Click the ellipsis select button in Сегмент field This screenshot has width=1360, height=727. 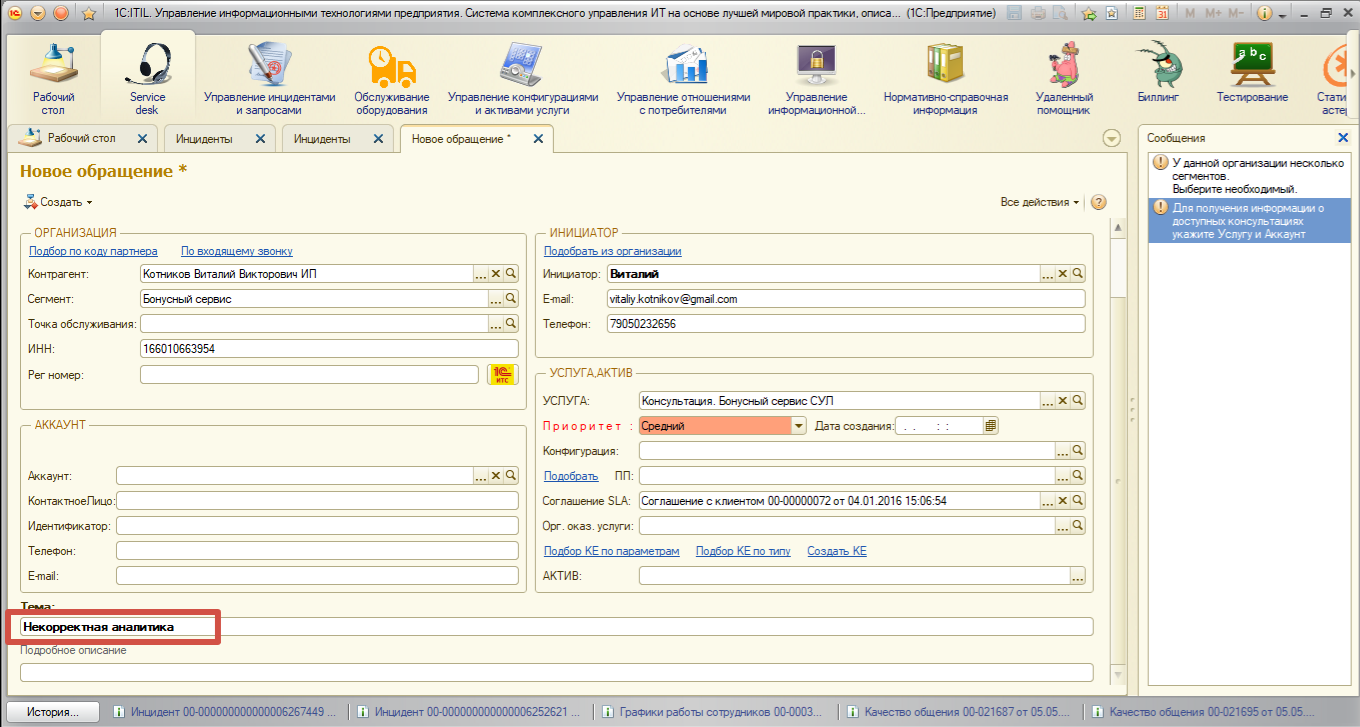point(495,298)
